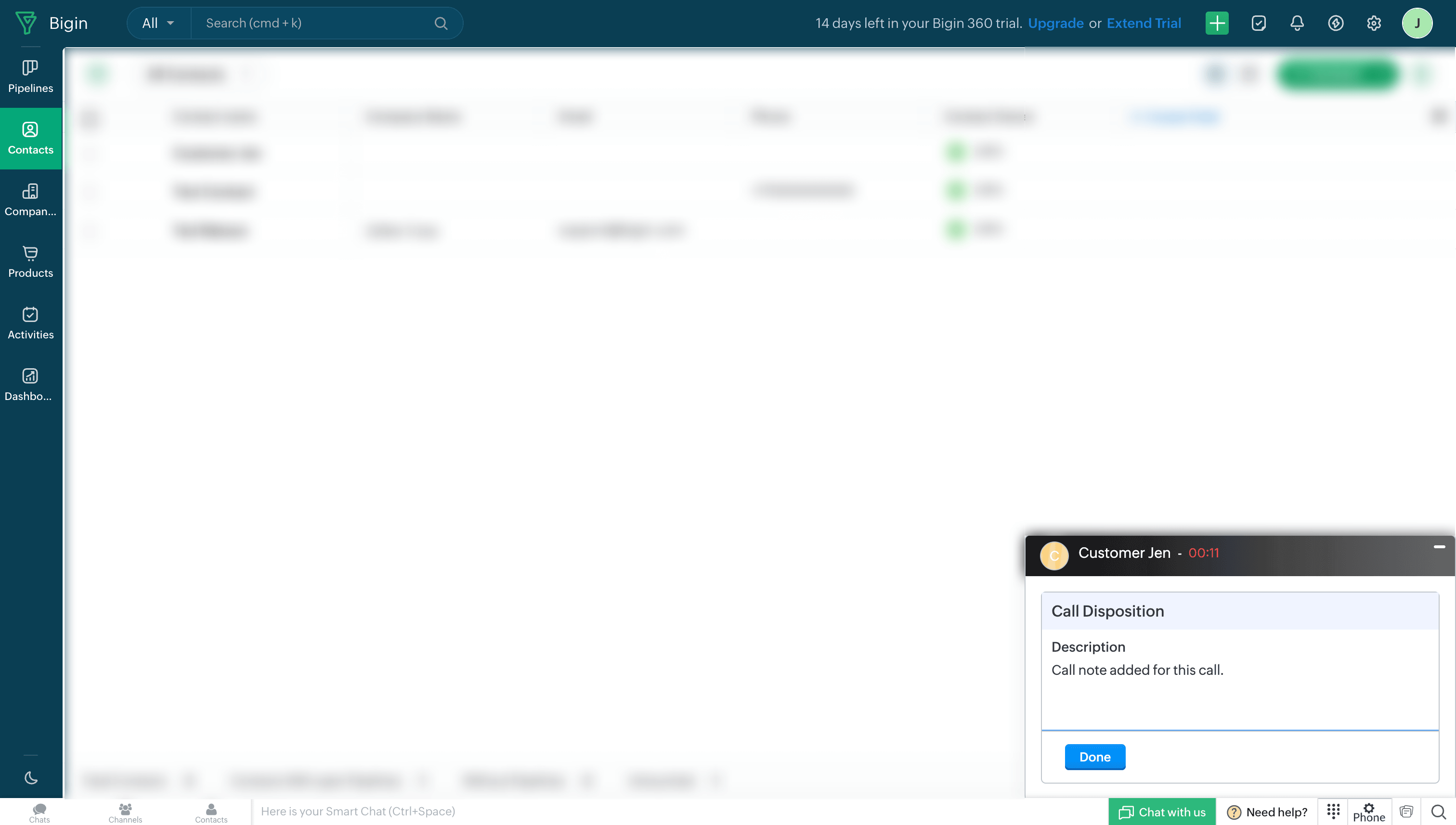Switch to the Channels tab
The height and width of the screenshot is (825, 1456).
(x=125, y=812)
